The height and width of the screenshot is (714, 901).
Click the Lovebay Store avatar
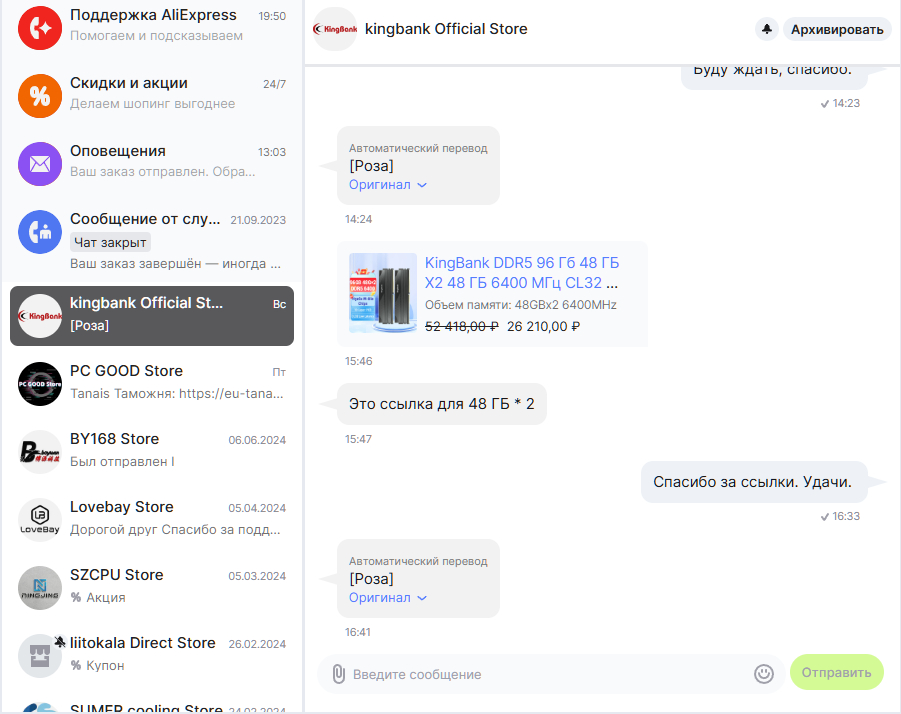click(40, 520)
